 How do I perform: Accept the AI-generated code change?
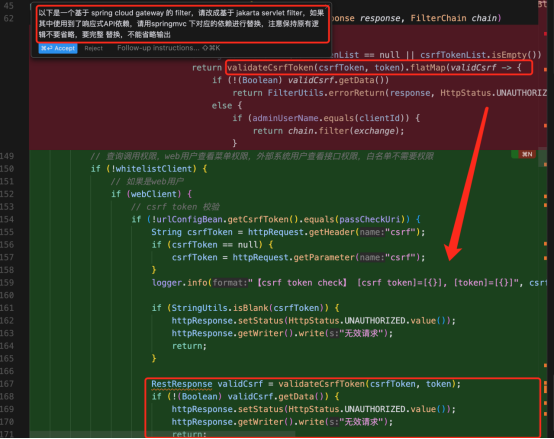(58, 48)
